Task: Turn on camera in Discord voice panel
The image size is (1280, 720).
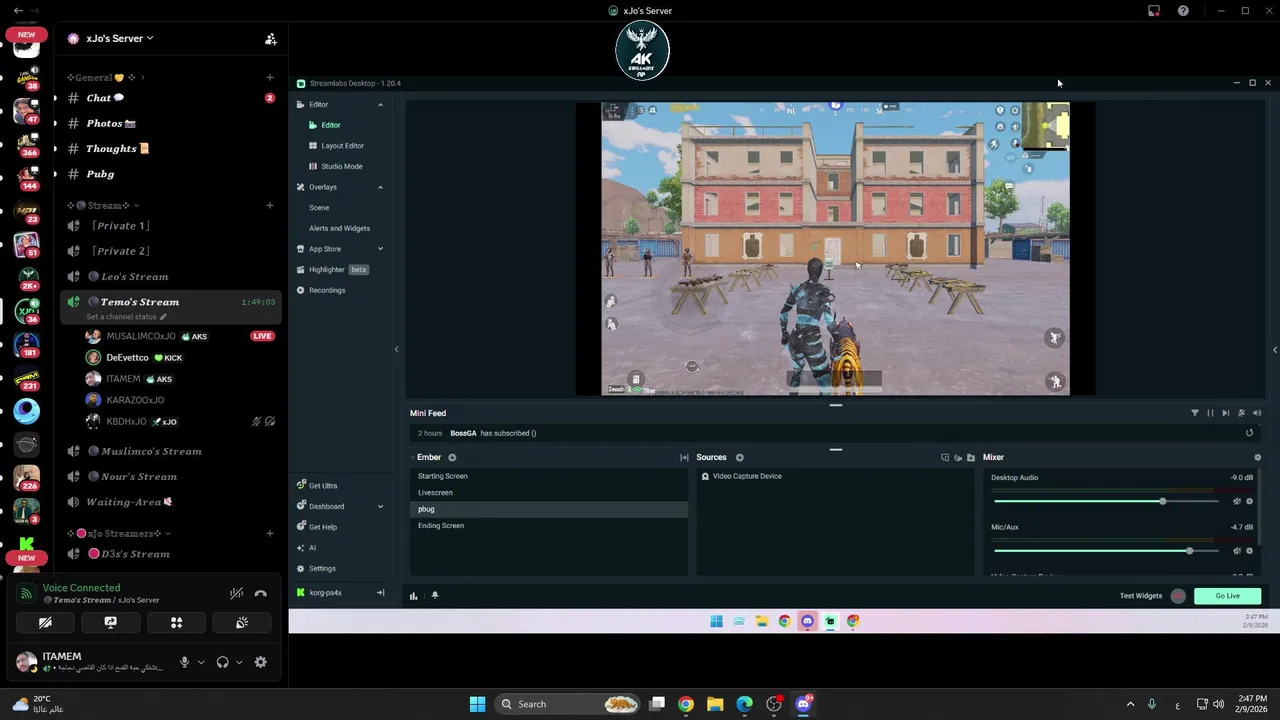Action: tap(45, 622)
